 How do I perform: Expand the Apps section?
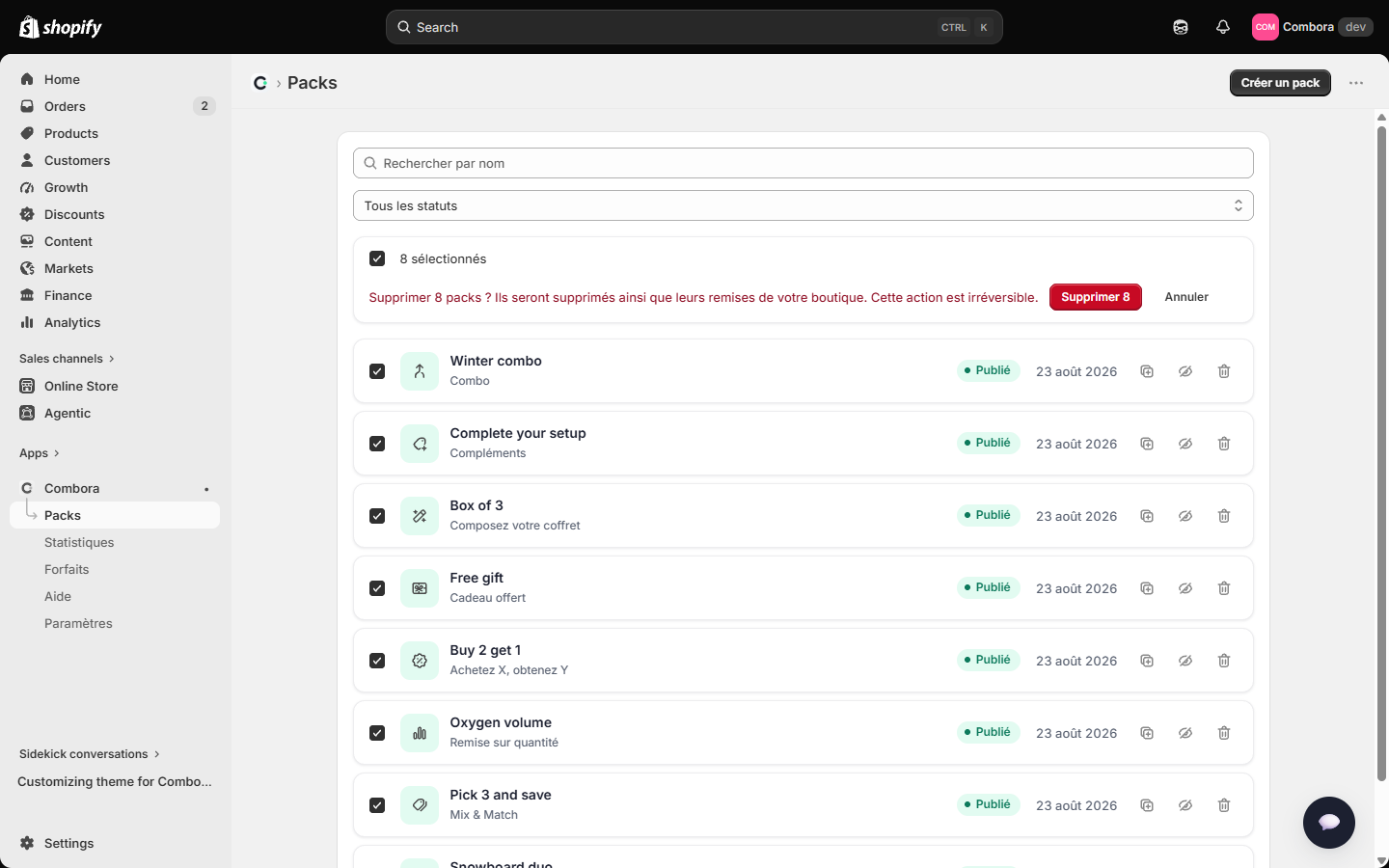(x=40, y=453)
